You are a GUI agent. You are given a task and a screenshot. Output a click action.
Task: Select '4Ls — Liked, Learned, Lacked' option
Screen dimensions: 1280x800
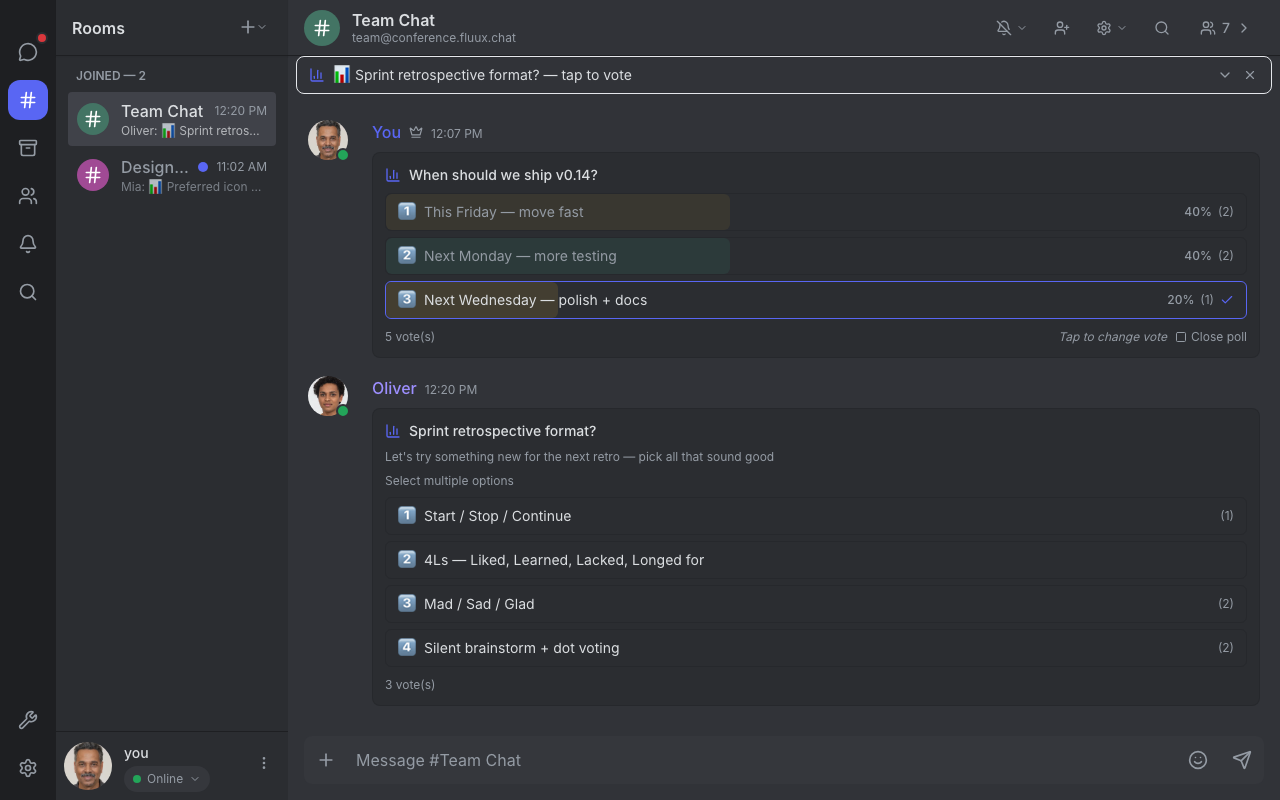815,560
